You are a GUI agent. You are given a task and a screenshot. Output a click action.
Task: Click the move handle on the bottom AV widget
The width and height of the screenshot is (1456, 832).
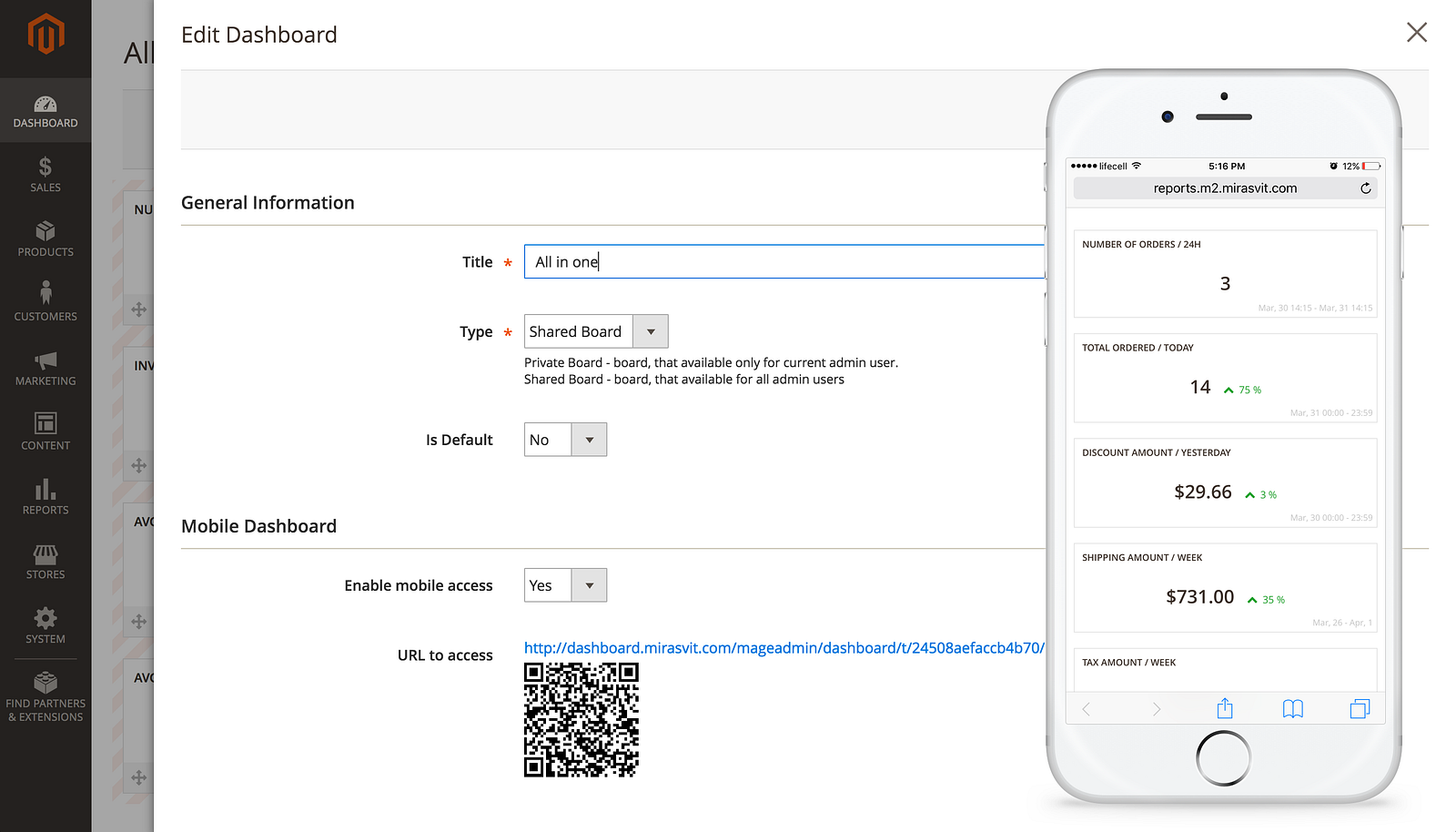click(x=139, y=777)
